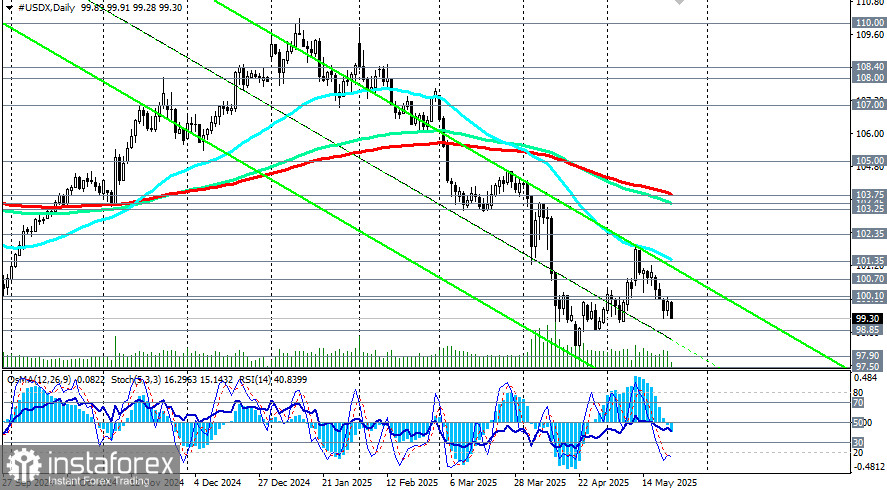Click the 98.85 price level label

coord(869,330)
